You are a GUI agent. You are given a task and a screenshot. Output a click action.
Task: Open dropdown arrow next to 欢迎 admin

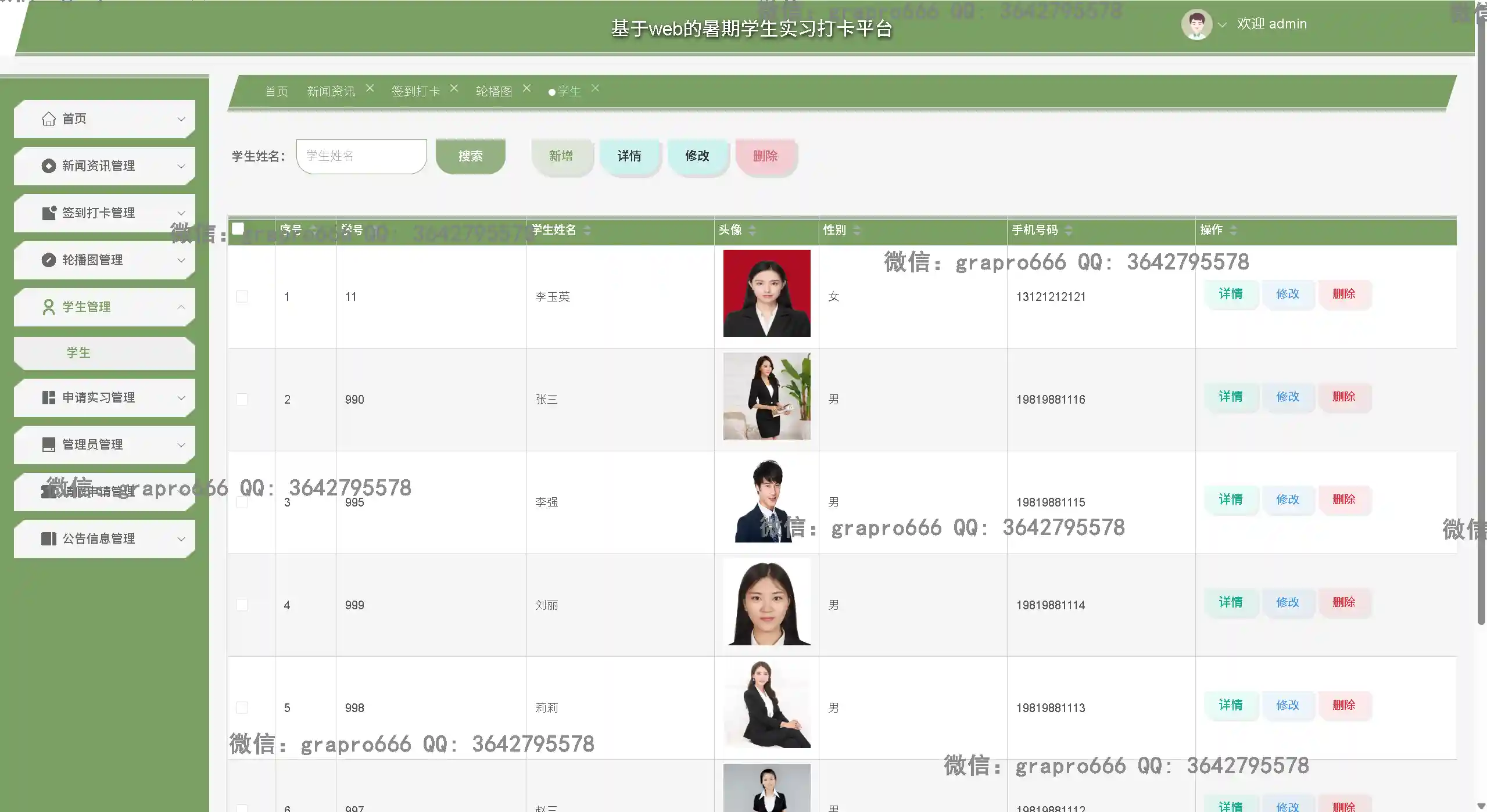[x=1222, y=25]
